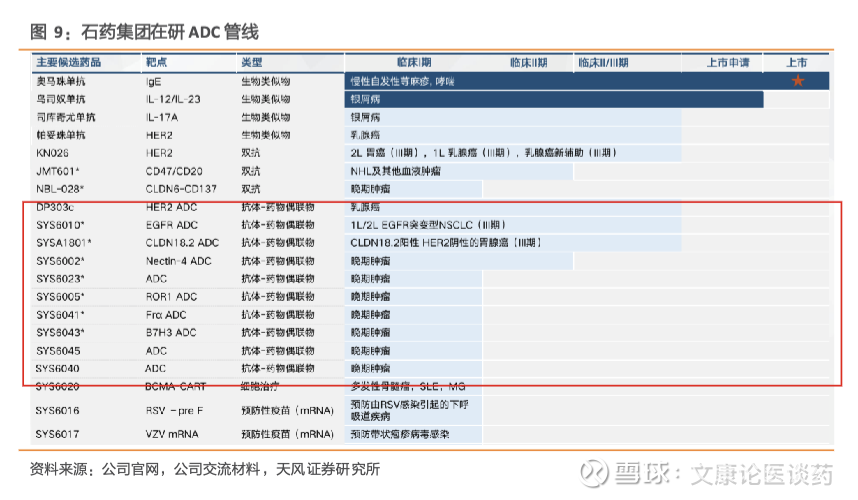Select the Nectin-4 ADC target cell
This screenshot has height=500, width=858.
click(178, 261)
